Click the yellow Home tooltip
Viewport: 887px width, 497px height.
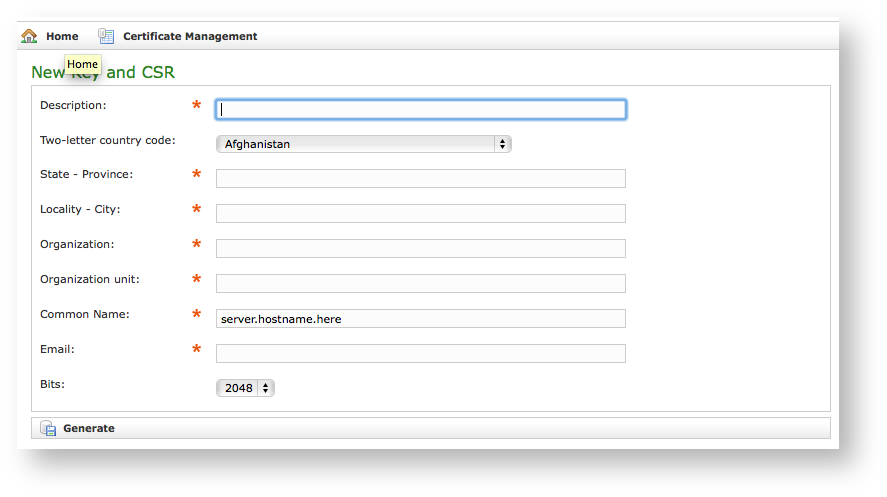(83, 65)
